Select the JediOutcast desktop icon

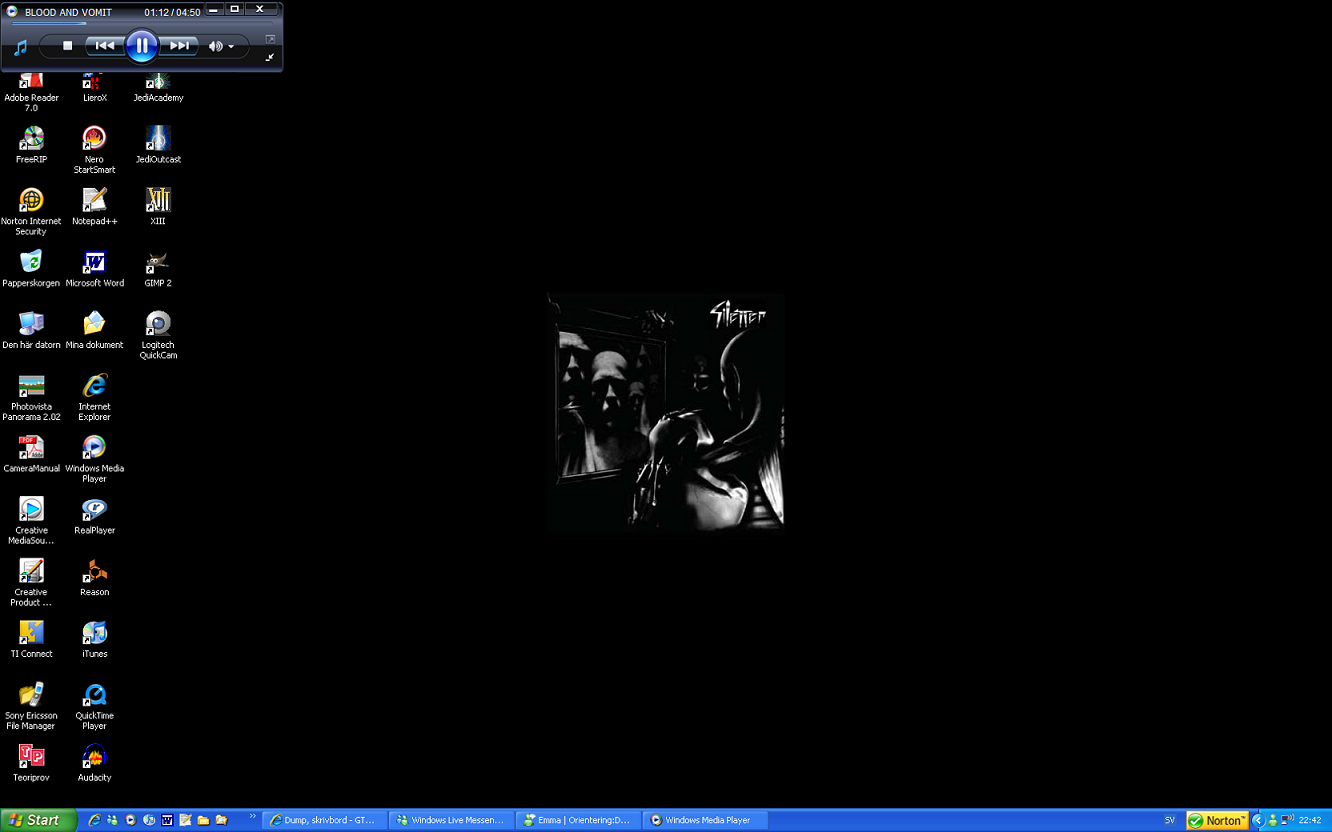point(158,145)
